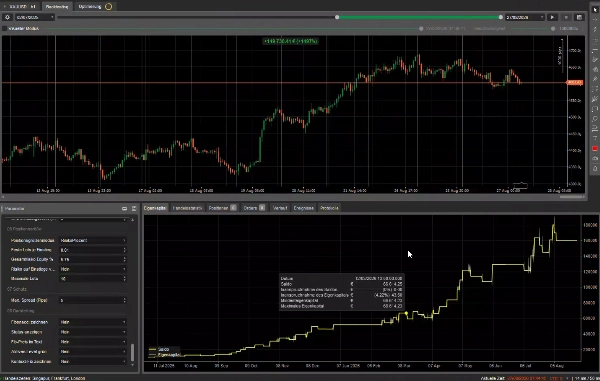This screenshot has width=600, height=381.
Task: Click the parameter list scroll-up arrow
Action: click(132, 220)
